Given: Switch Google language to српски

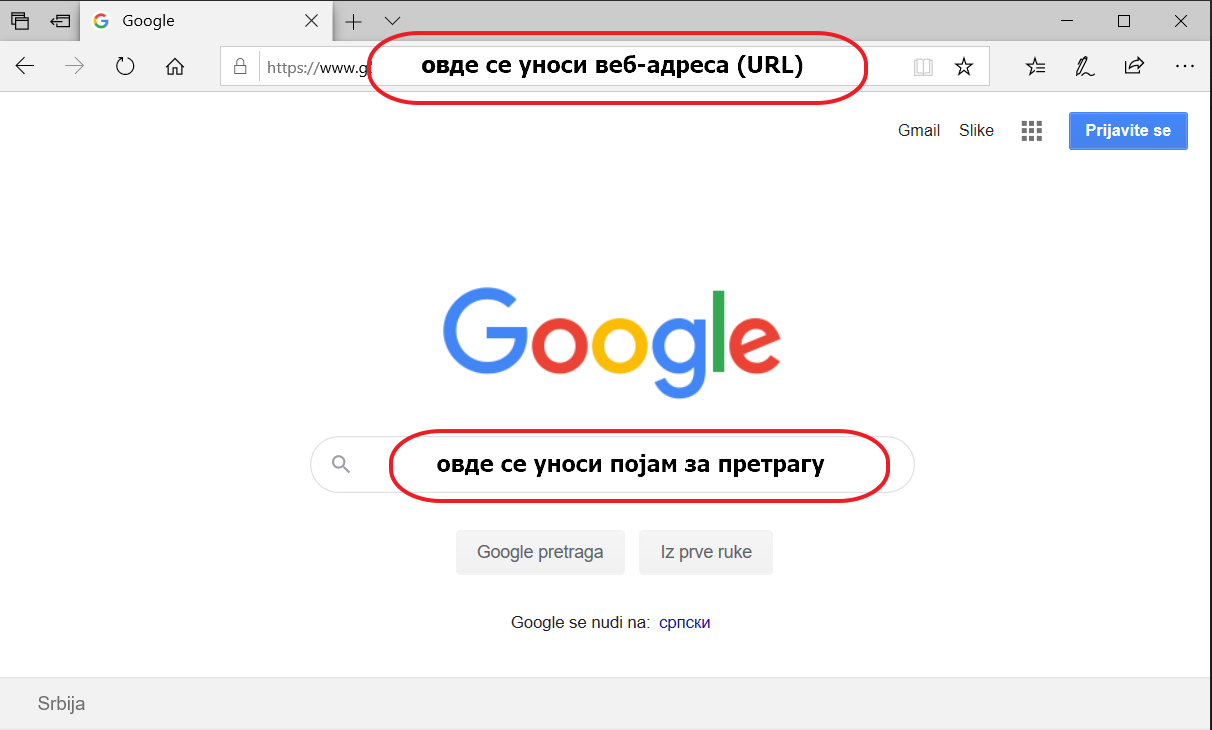Looking at the screenshot, I should [684, 621].
